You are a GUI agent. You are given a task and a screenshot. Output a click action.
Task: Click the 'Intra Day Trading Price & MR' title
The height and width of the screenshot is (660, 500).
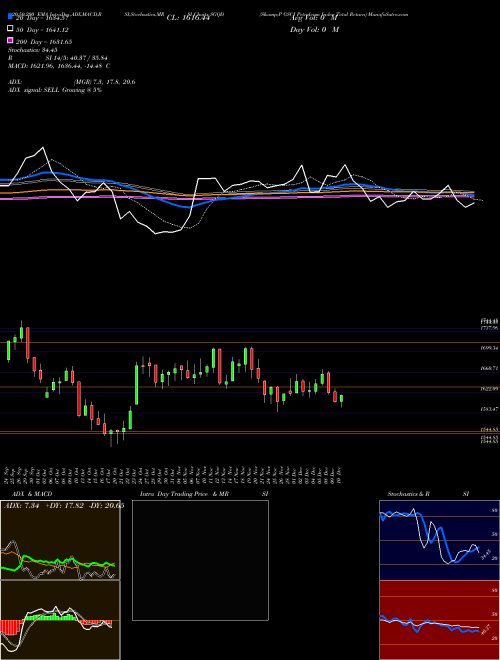pyautogui.click(x=184, y=494)
